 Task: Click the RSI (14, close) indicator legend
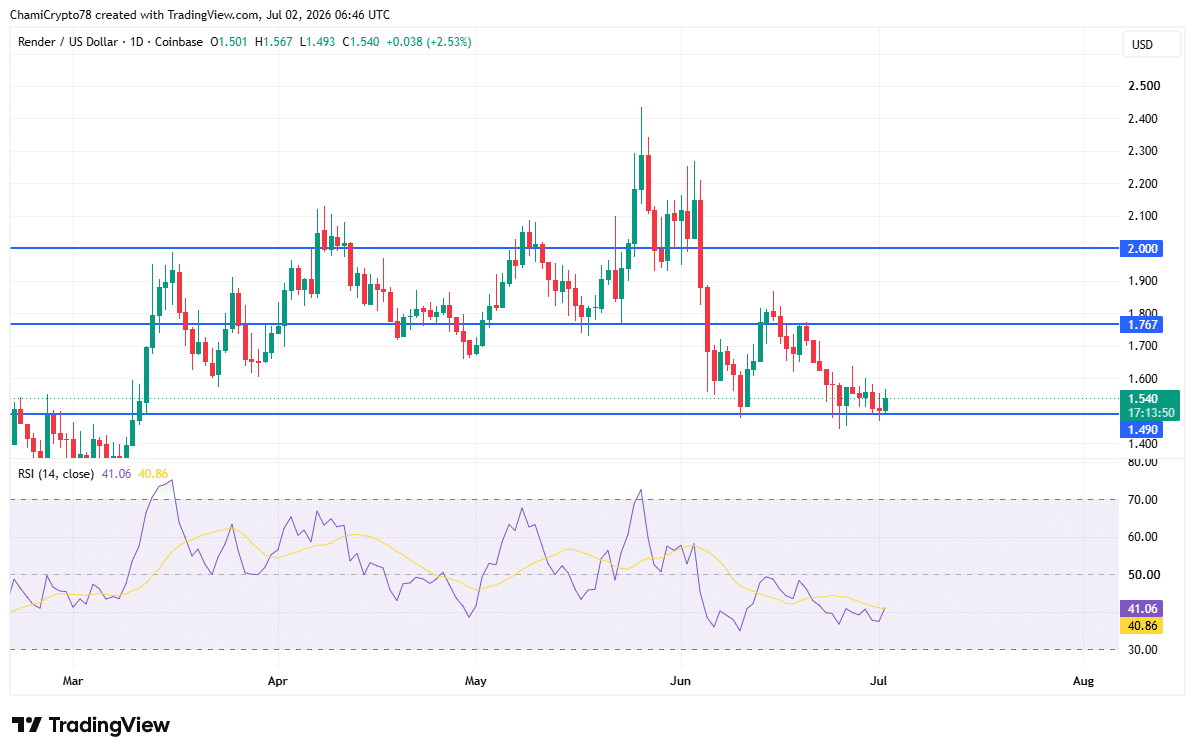pos(56,474)
